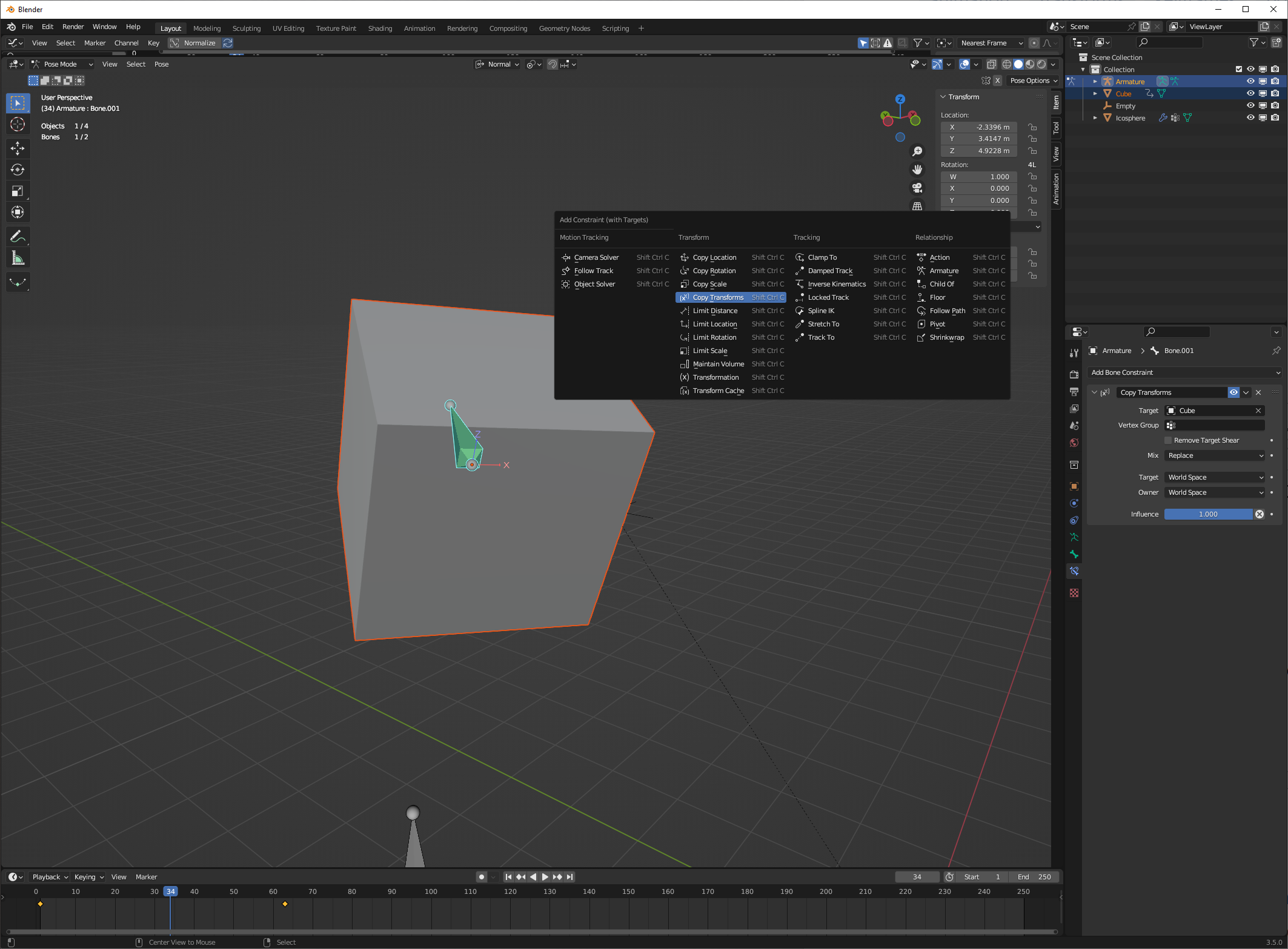Open the Pose Mode dropdown
The height and width of the screenshot is (949, 1288).
point(62,64)
